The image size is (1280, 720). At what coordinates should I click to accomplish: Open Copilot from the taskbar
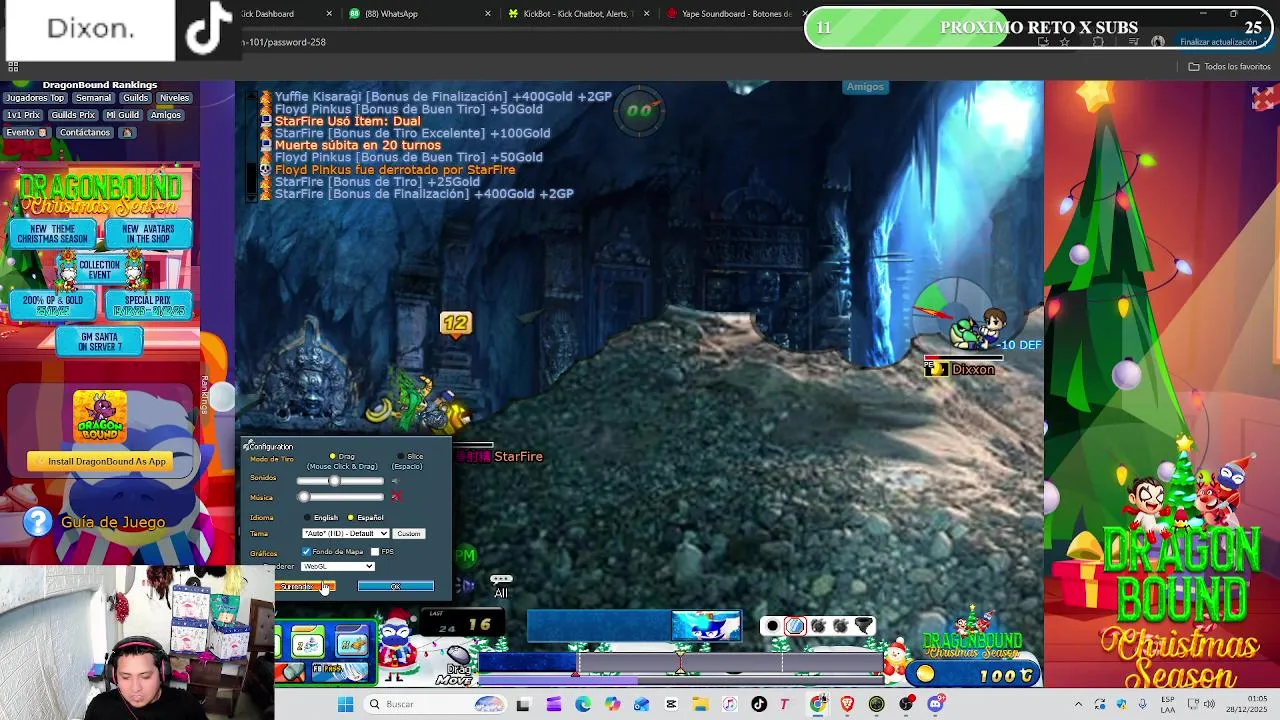(612, 705)
